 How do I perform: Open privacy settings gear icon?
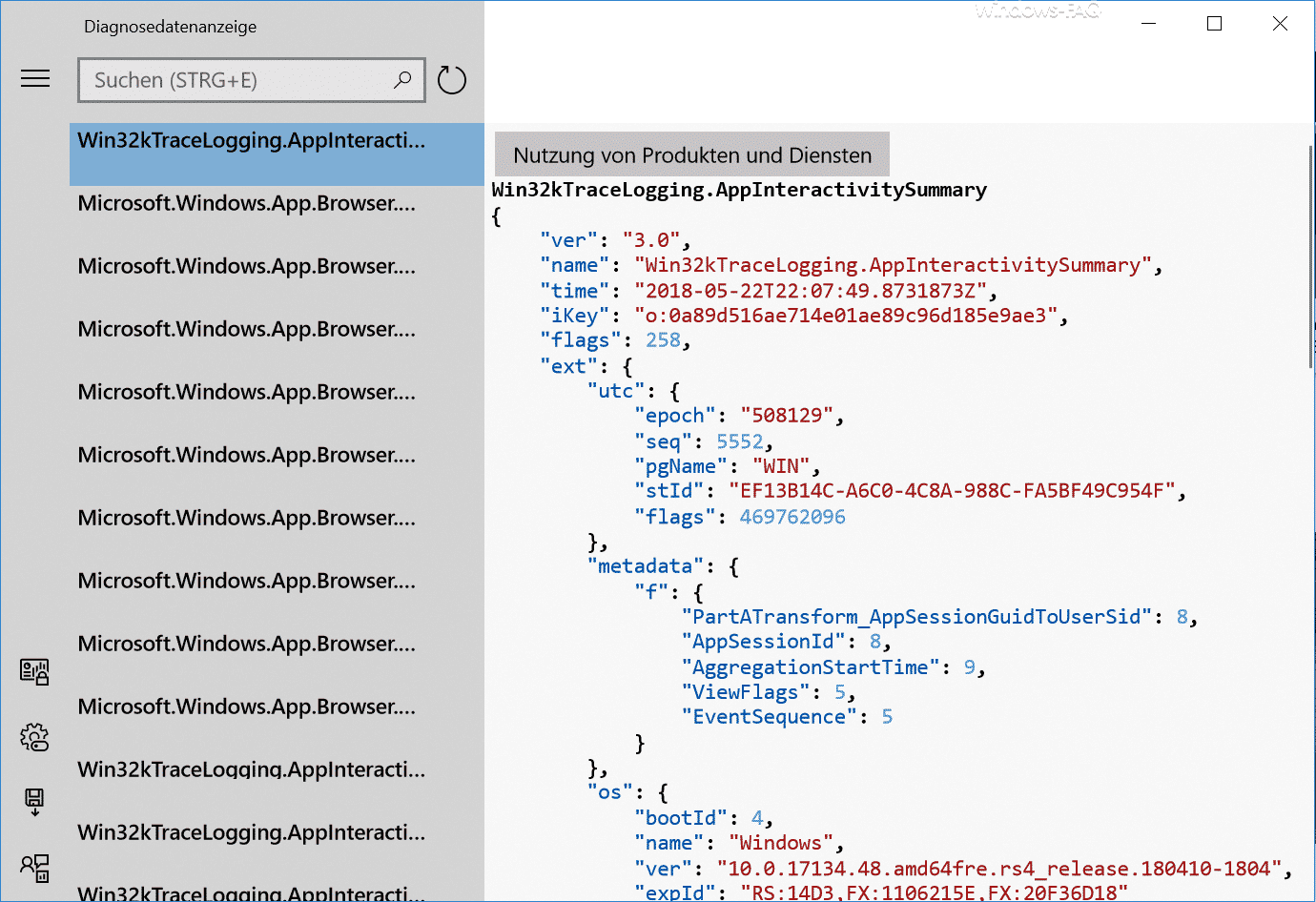coord(34,737)
